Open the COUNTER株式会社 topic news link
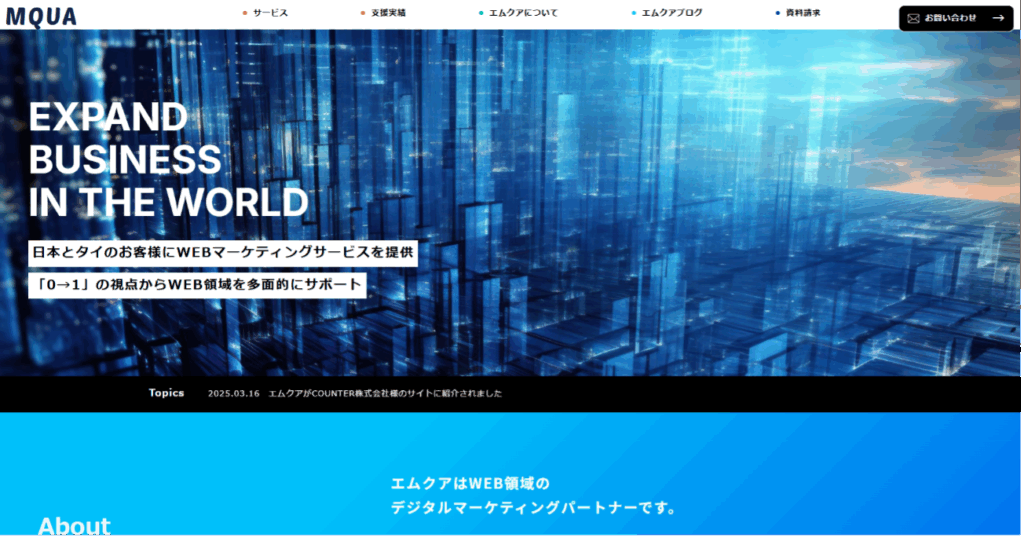Screen dimensions: 1024x537 (385, 393)
